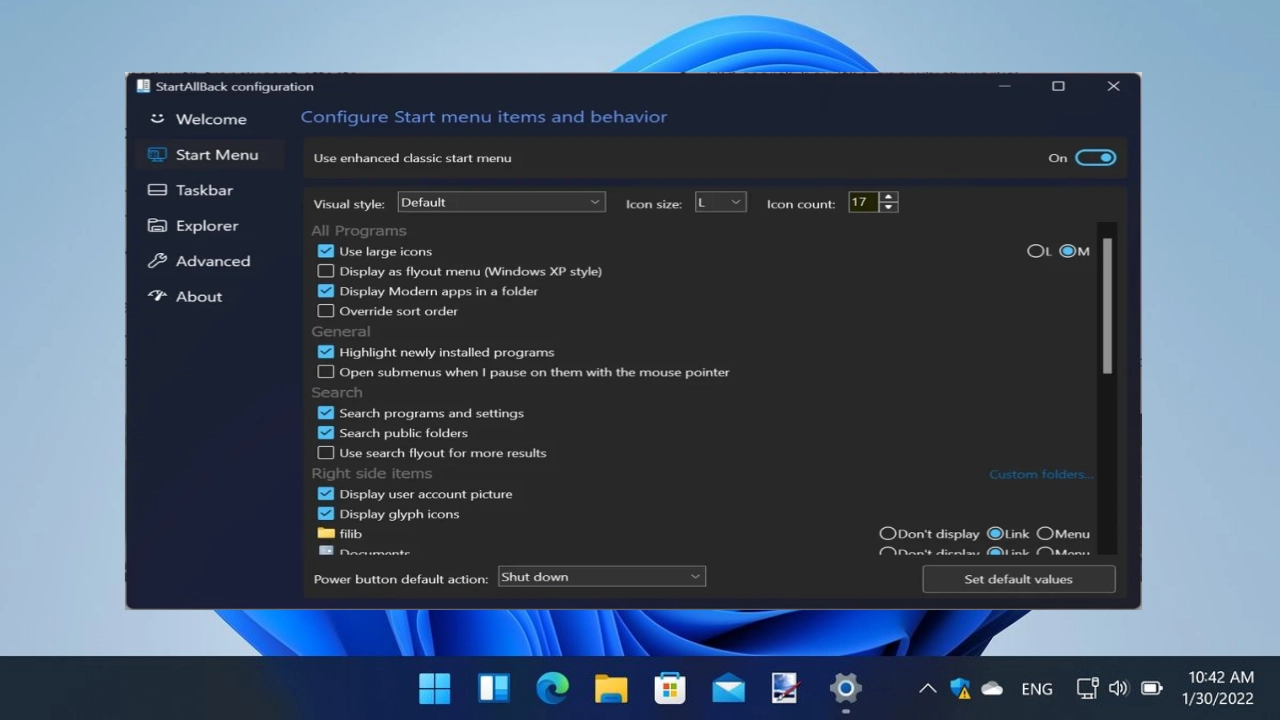Select the L radio for large icons

click(x=1035, y=251)
